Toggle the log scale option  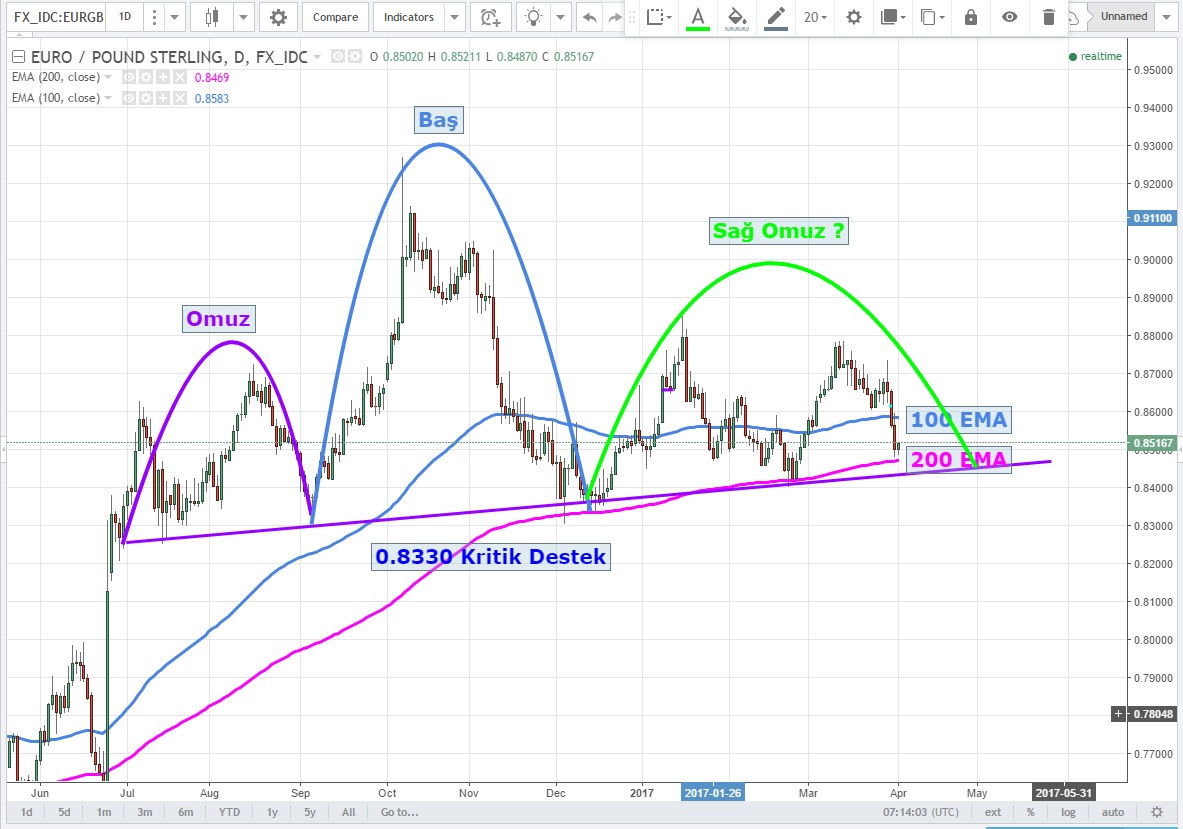(1068, 812)
